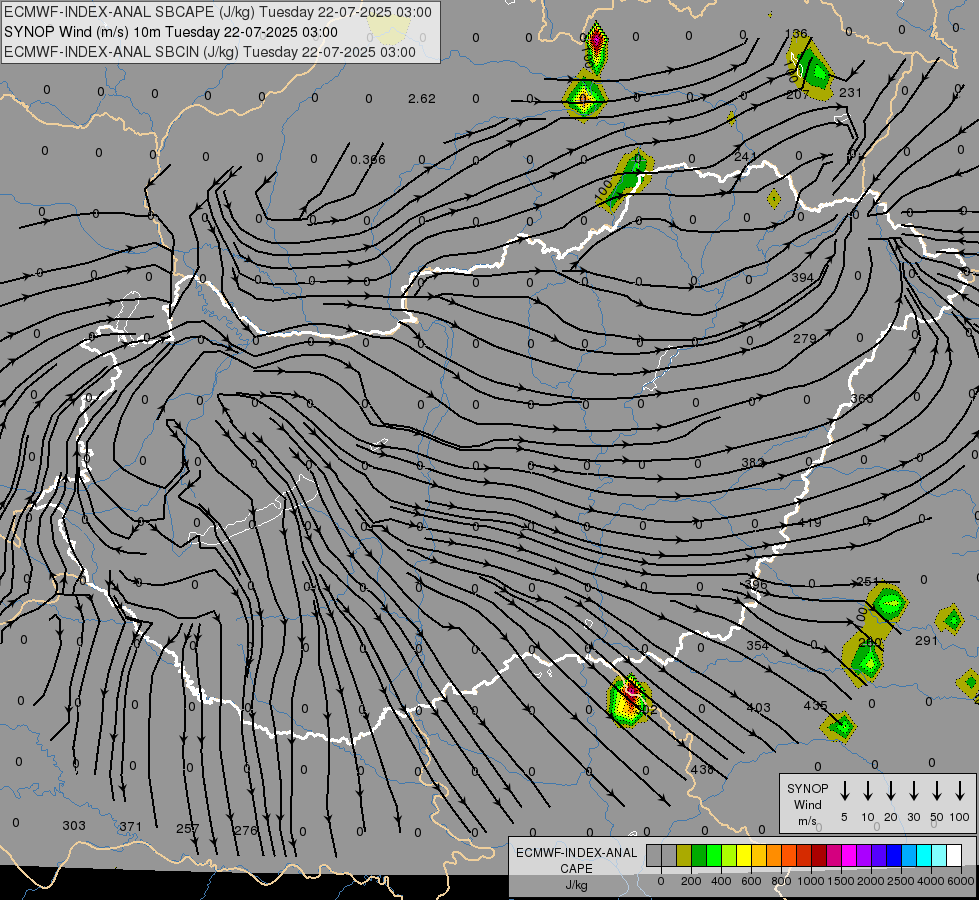Select the bright cyan CAPE legend swatch
Viewport: 979px width, 900px height.
click(923, 856)
